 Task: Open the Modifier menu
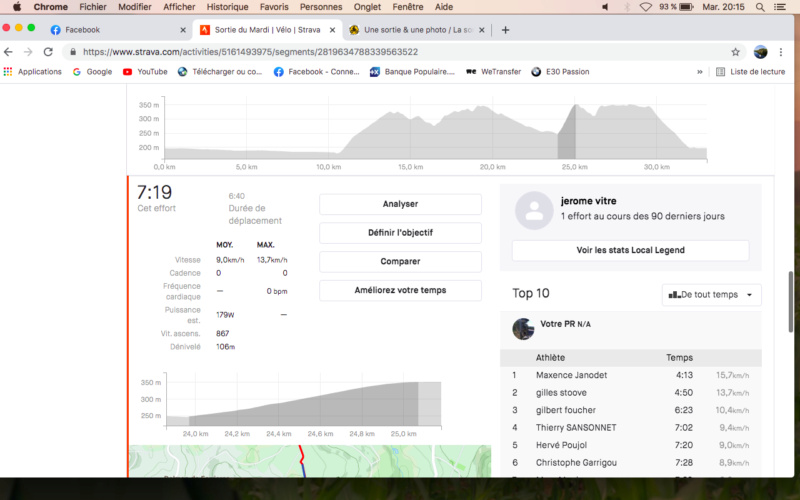click(x=135, y=7)
